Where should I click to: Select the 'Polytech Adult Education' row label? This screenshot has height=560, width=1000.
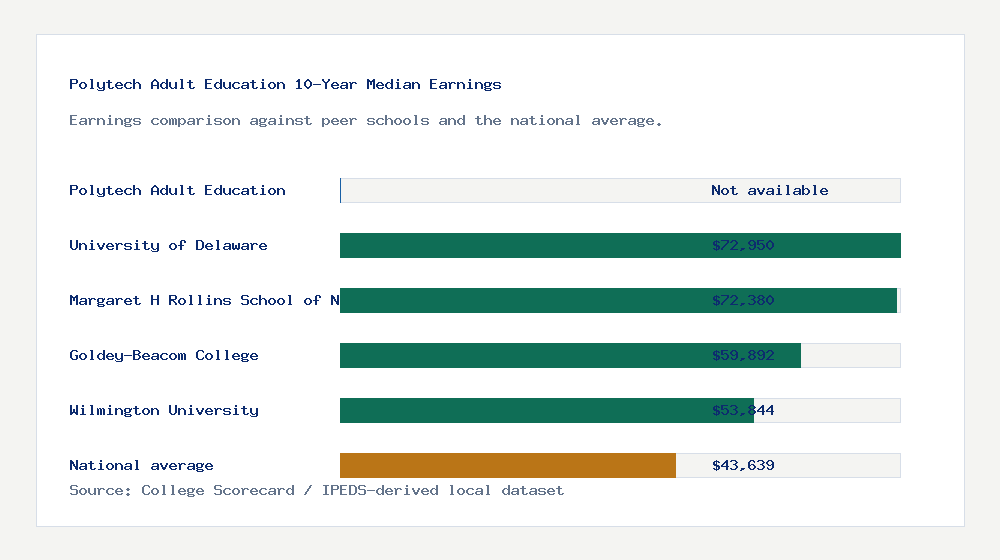point(177,190)
